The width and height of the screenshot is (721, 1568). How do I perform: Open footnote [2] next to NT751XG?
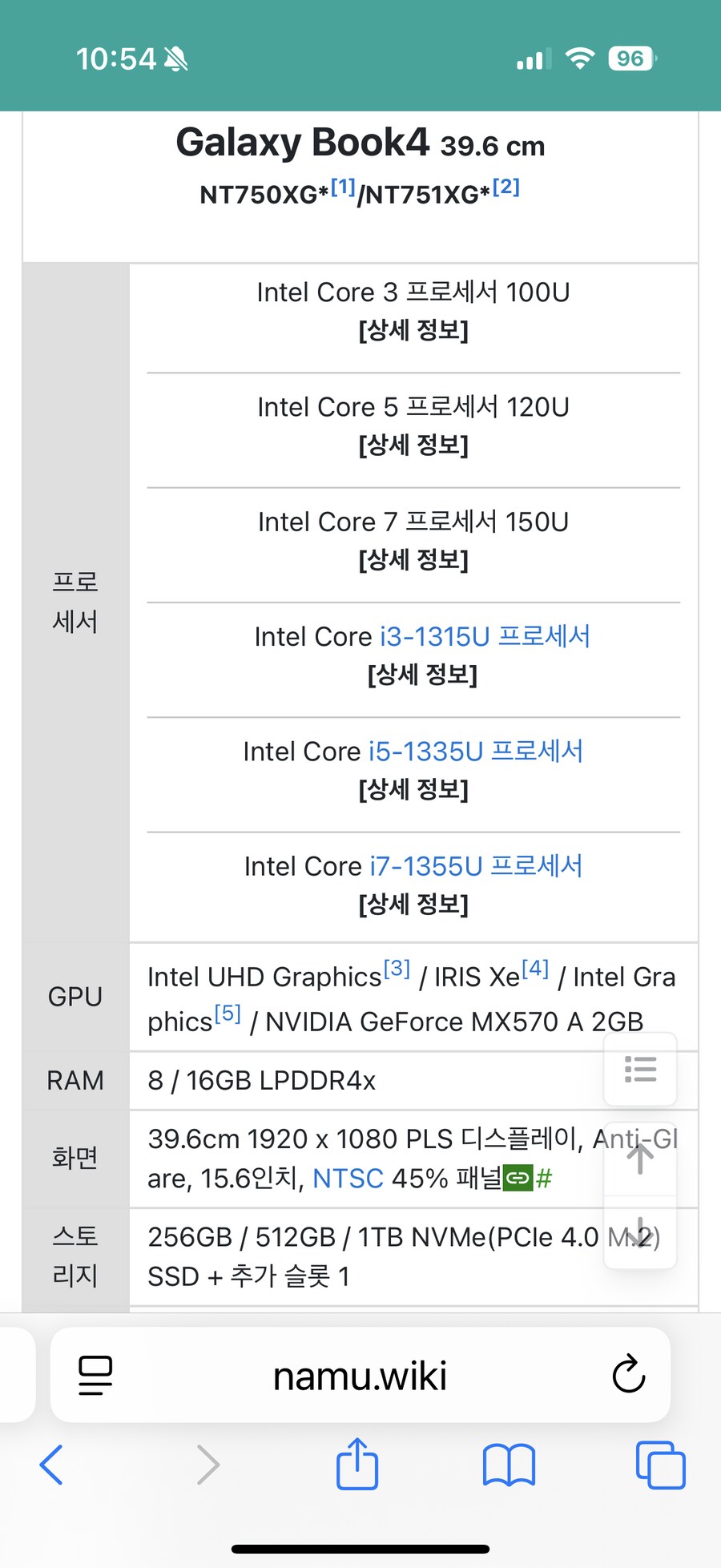506,187
